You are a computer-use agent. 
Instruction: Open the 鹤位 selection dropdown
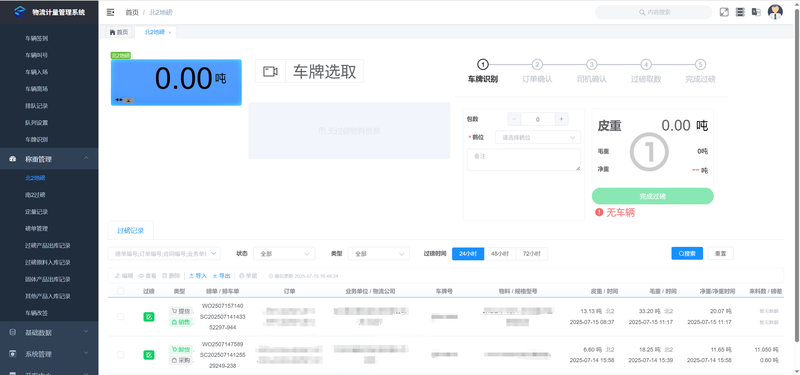[538, 137]
